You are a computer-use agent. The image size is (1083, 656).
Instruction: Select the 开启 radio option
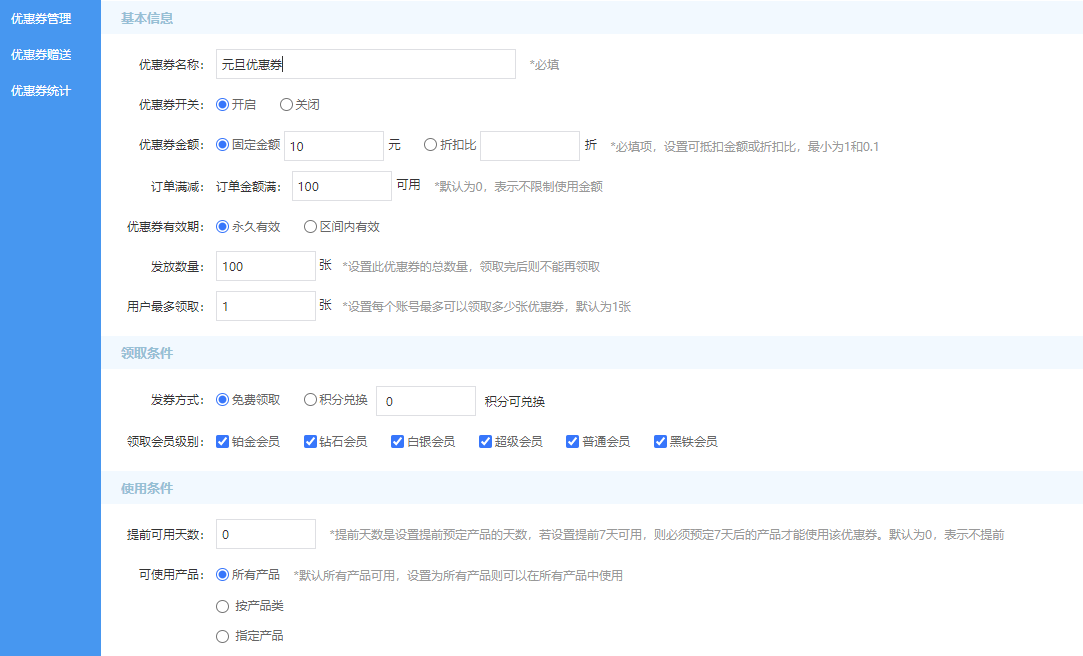[x=222, y=104]
